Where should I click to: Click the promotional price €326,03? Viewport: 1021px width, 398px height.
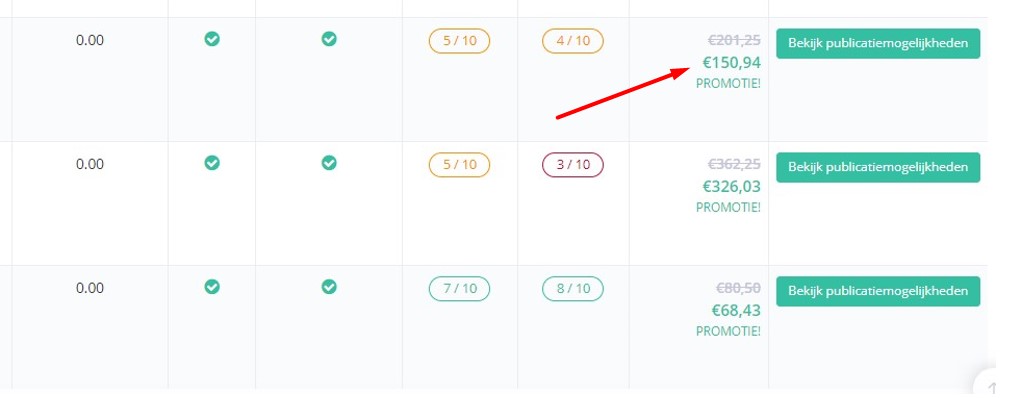(731, 187)
